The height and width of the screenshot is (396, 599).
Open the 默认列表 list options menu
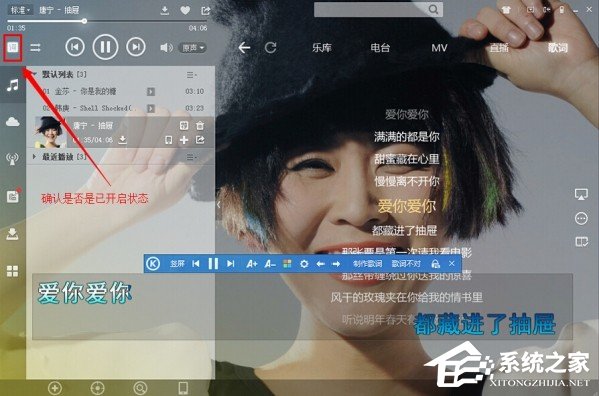pos(192,75)
